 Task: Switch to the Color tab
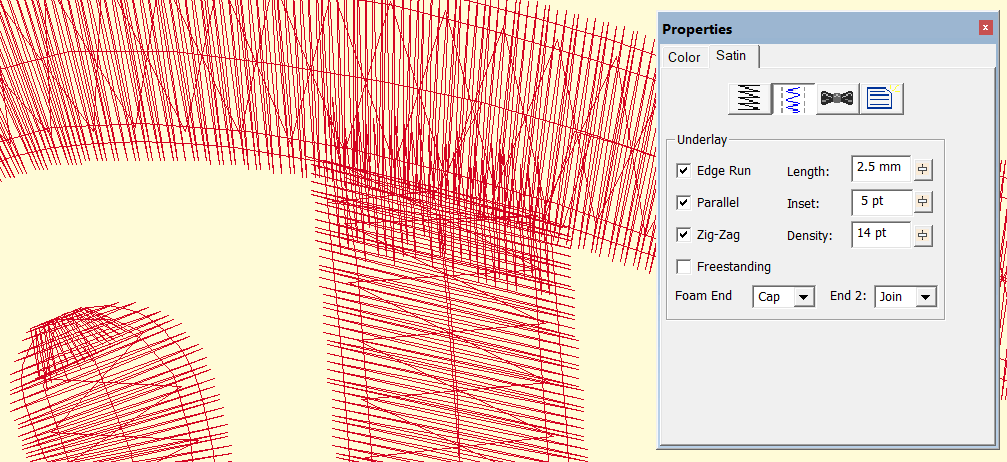pos(684,57)
